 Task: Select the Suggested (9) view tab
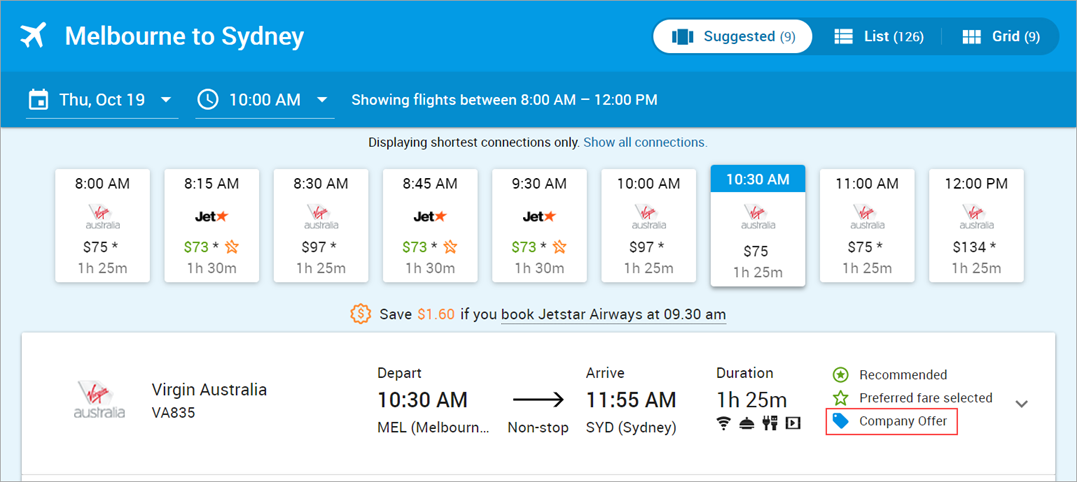(x=732, y=36)
